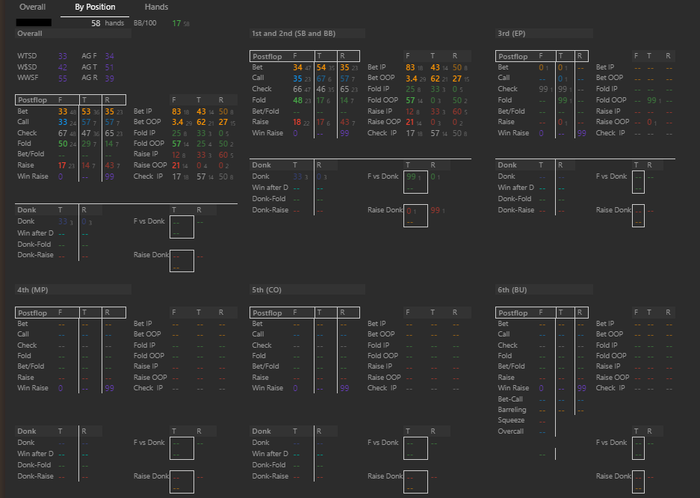This screenshot has height=498, width=700.
Task: Click the 5th (CO) section header
Action: pos(307,290)
